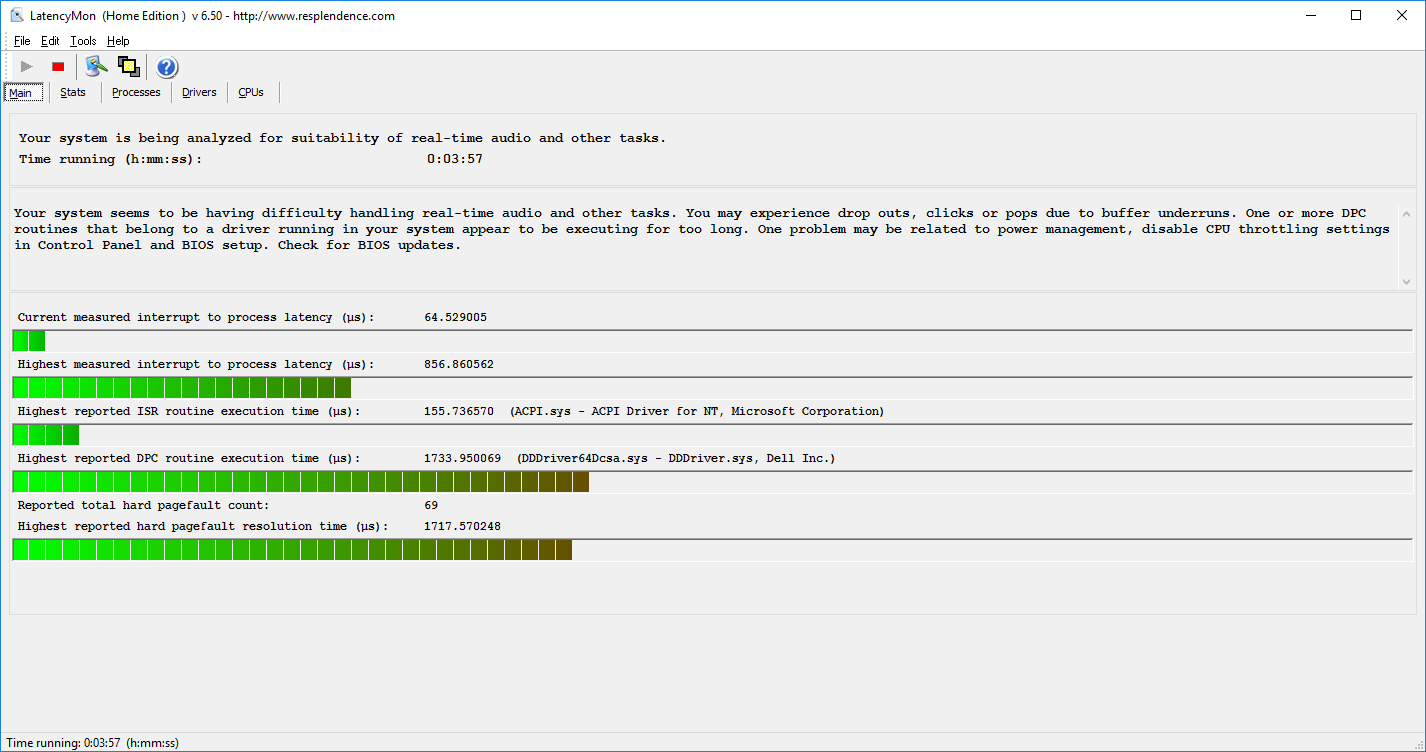View the Drivers tab
Image resolution: width=1426 pixels, height=752 pixels.
(199, 92)
